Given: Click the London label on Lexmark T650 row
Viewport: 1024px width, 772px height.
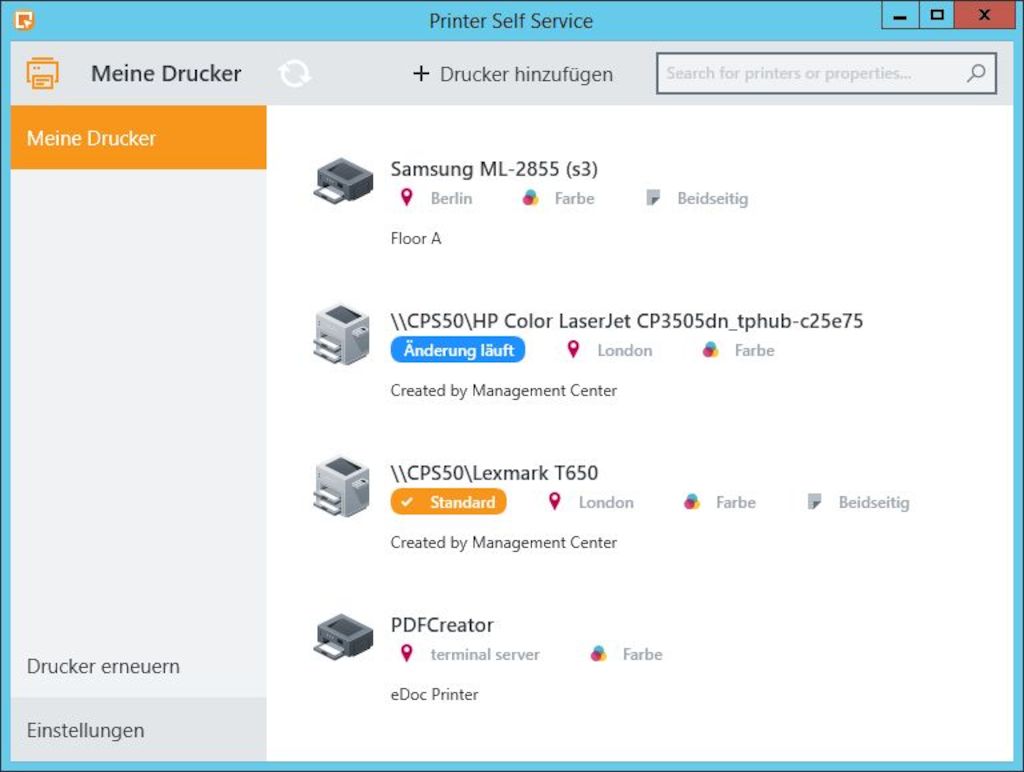Looking at the screenshot, I should [x=606, y=503].
